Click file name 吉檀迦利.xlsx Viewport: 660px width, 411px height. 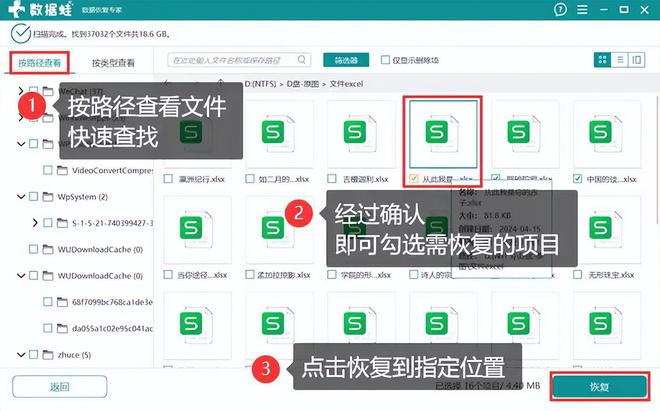pos(365,179)
